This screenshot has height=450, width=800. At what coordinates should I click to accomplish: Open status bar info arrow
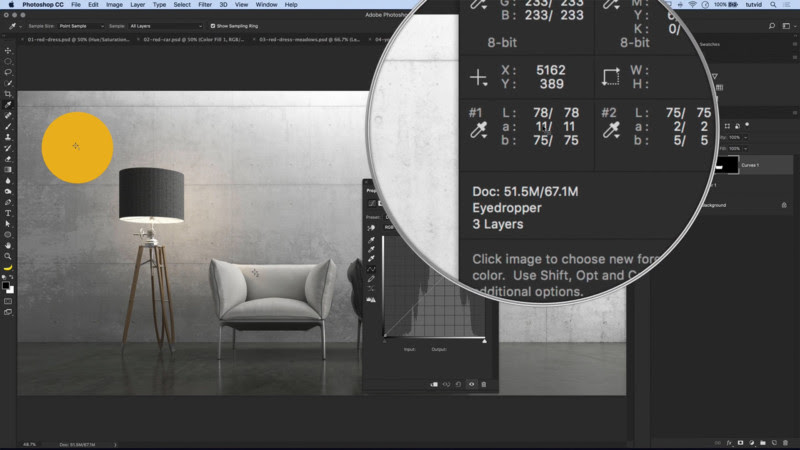click(115, 444)
